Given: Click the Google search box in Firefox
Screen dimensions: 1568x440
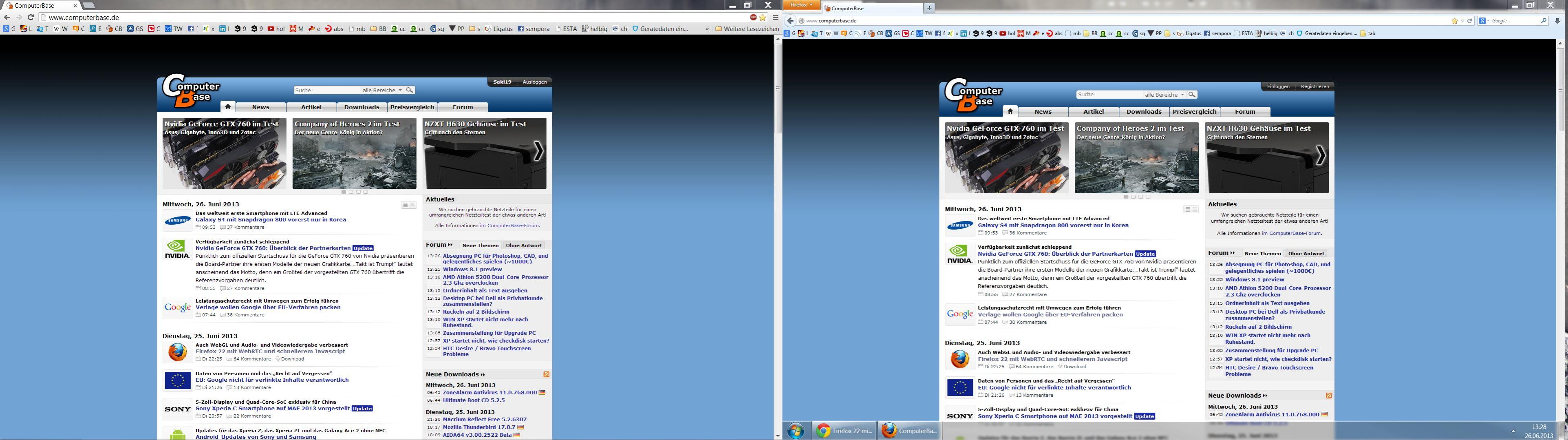Looking at the screenshot, I should 1513,21.
